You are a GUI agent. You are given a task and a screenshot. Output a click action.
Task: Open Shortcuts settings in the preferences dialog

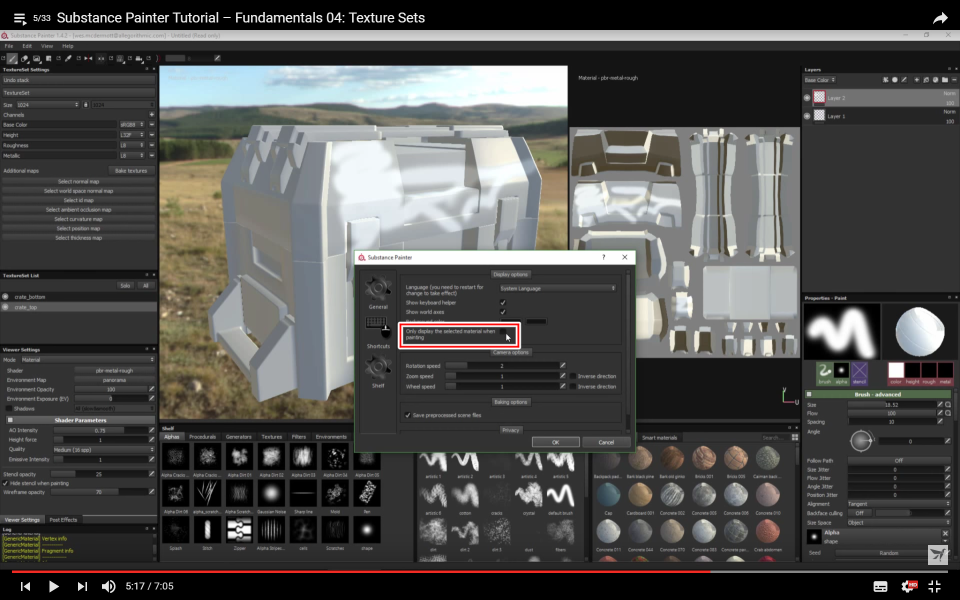point(378,332)
